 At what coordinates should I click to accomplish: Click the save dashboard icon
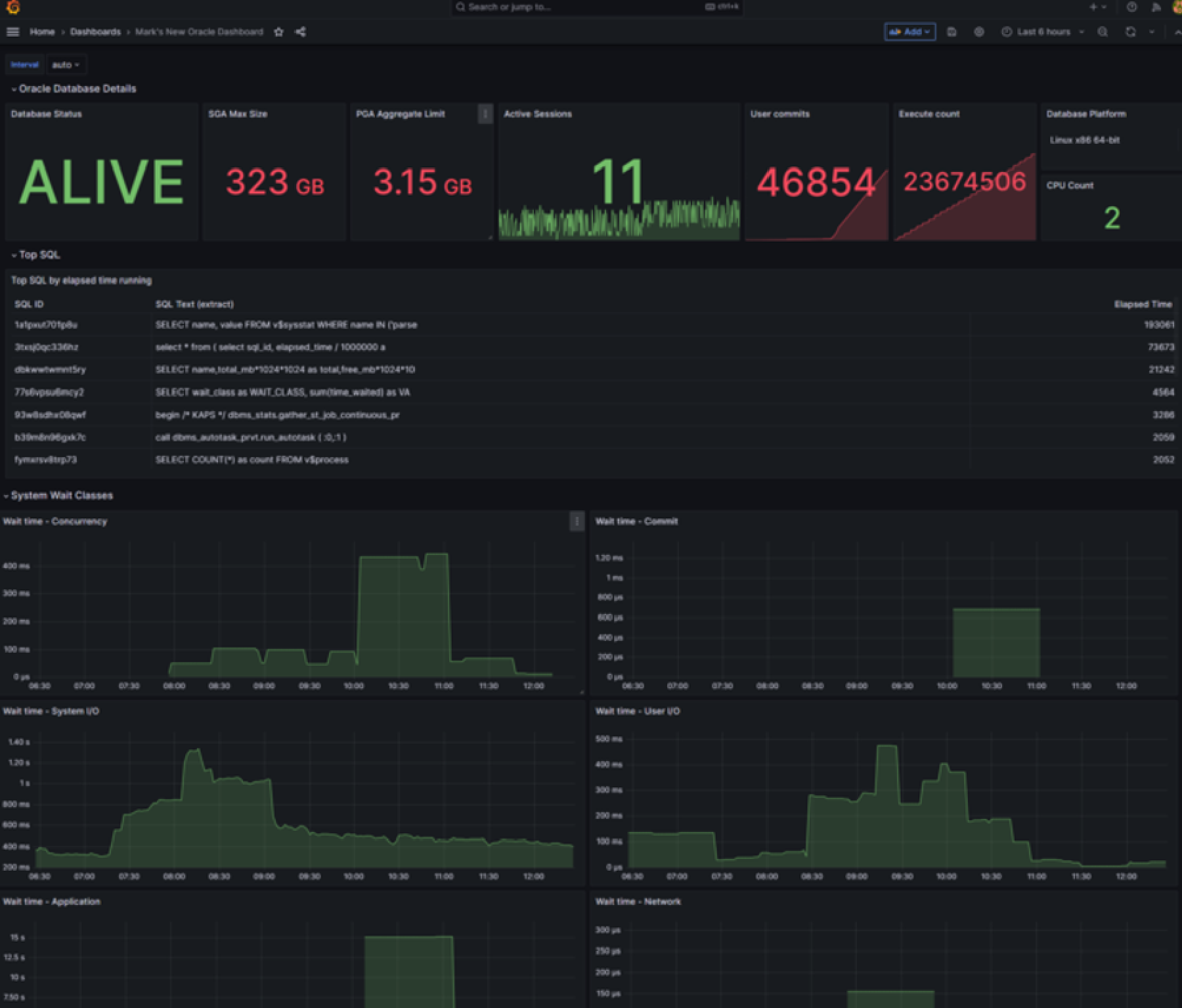pos(952,32)
